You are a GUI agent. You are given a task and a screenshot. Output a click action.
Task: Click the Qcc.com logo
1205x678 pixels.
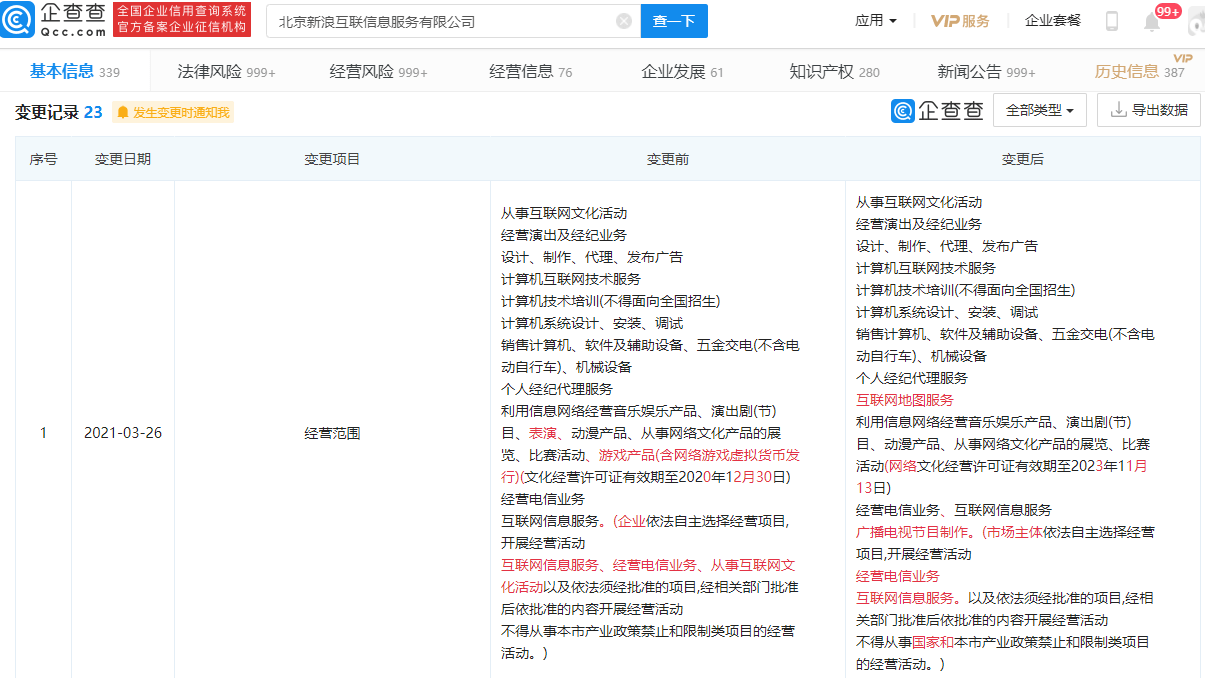click(x=53, y=19)
